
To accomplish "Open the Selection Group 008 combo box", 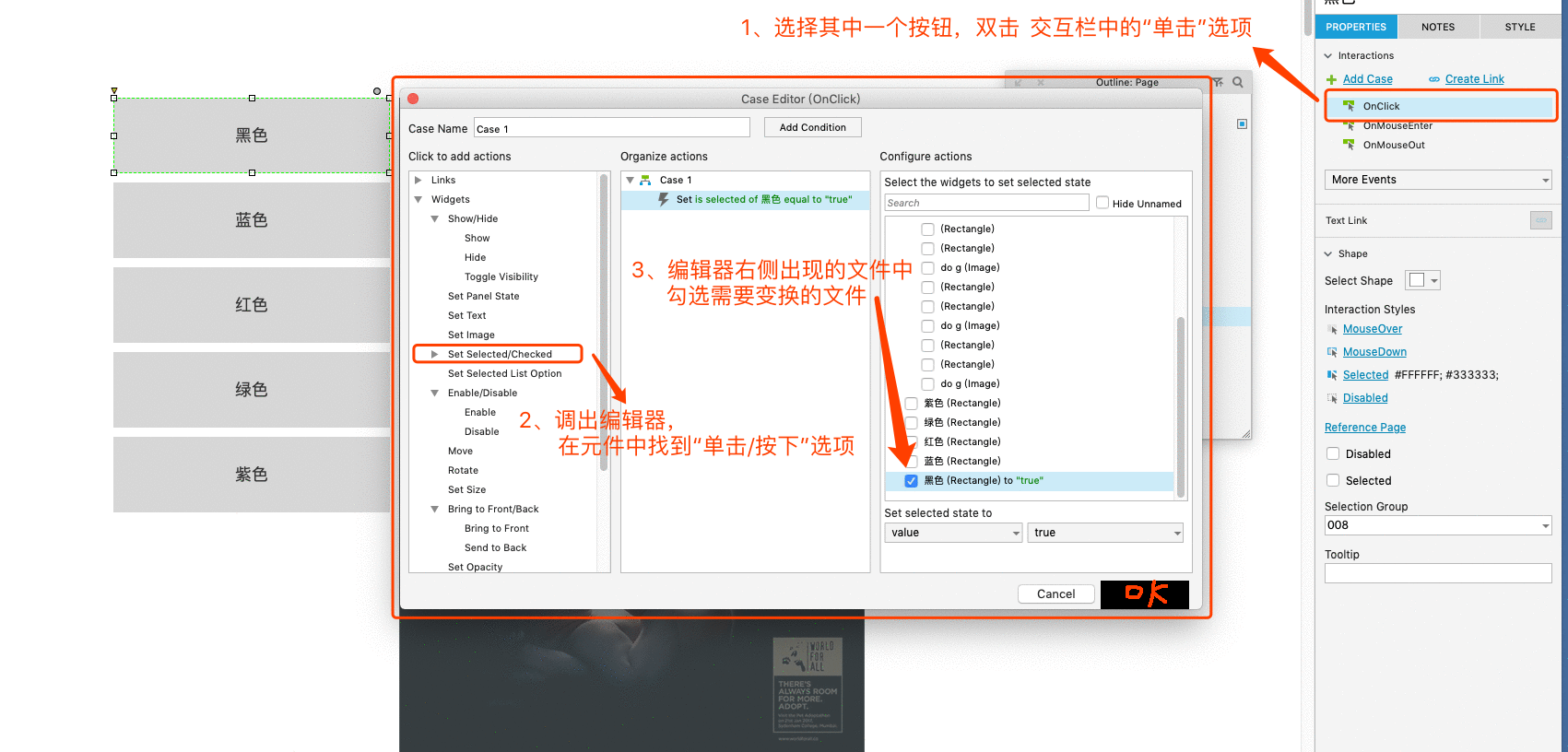I will [x=1438, y=525].
